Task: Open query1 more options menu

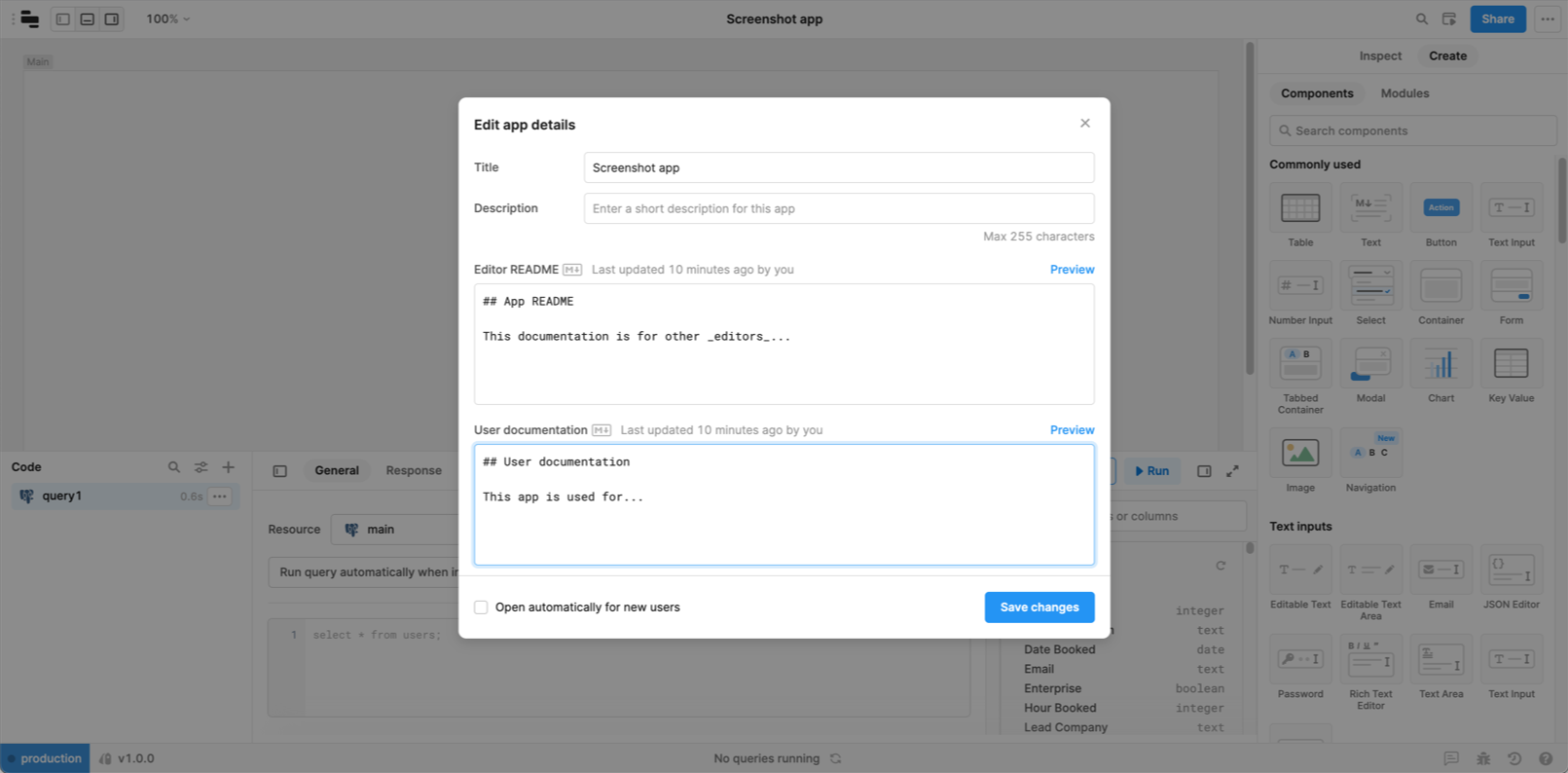Action: (220, 497)
